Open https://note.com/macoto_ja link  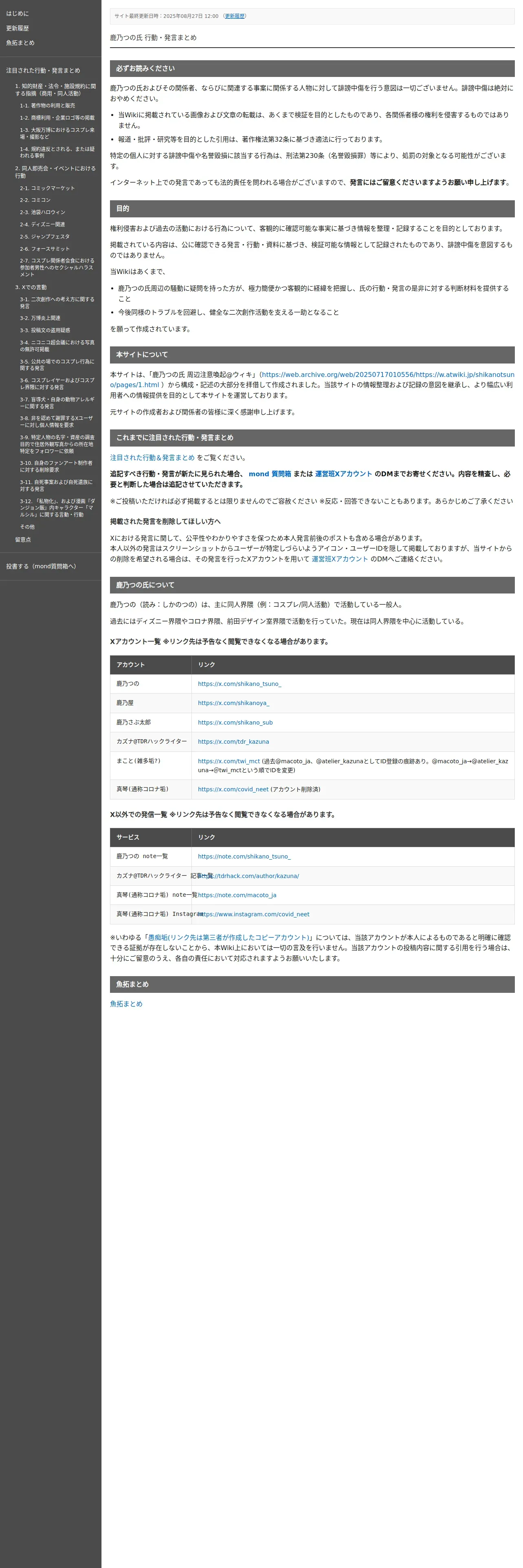click(x=237, y=895)
